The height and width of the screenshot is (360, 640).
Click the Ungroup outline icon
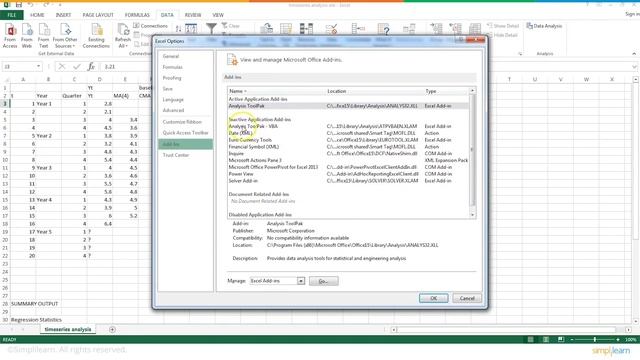tap(455, 29)
